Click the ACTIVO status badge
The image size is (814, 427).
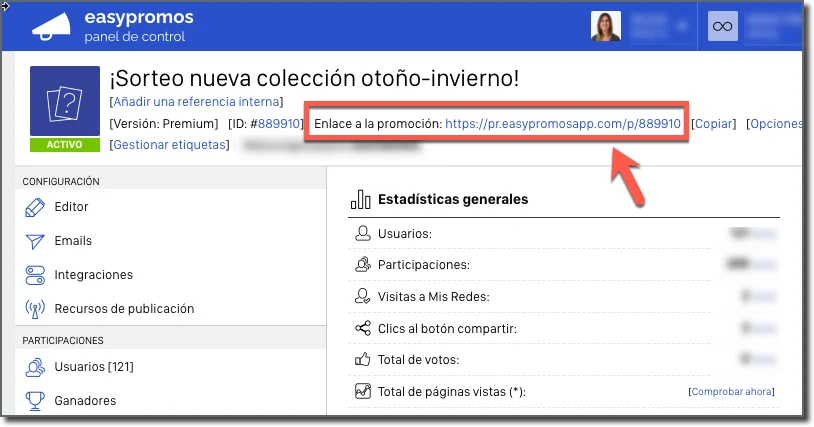(x=65, y=145)
